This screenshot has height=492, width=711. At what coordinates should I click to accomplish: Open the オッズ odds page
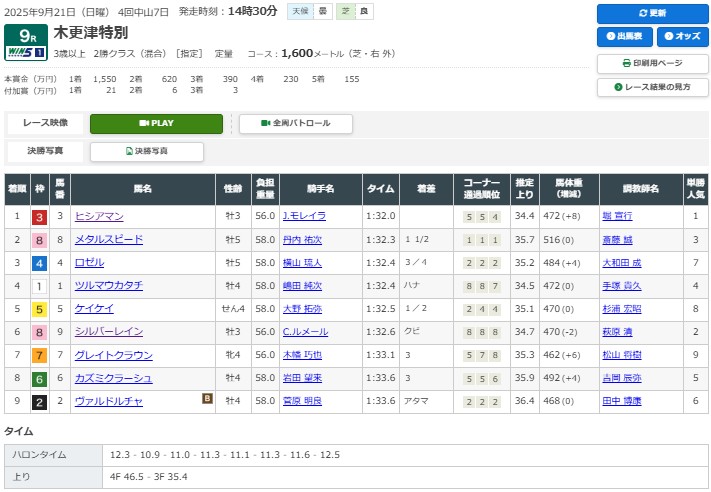680,38
